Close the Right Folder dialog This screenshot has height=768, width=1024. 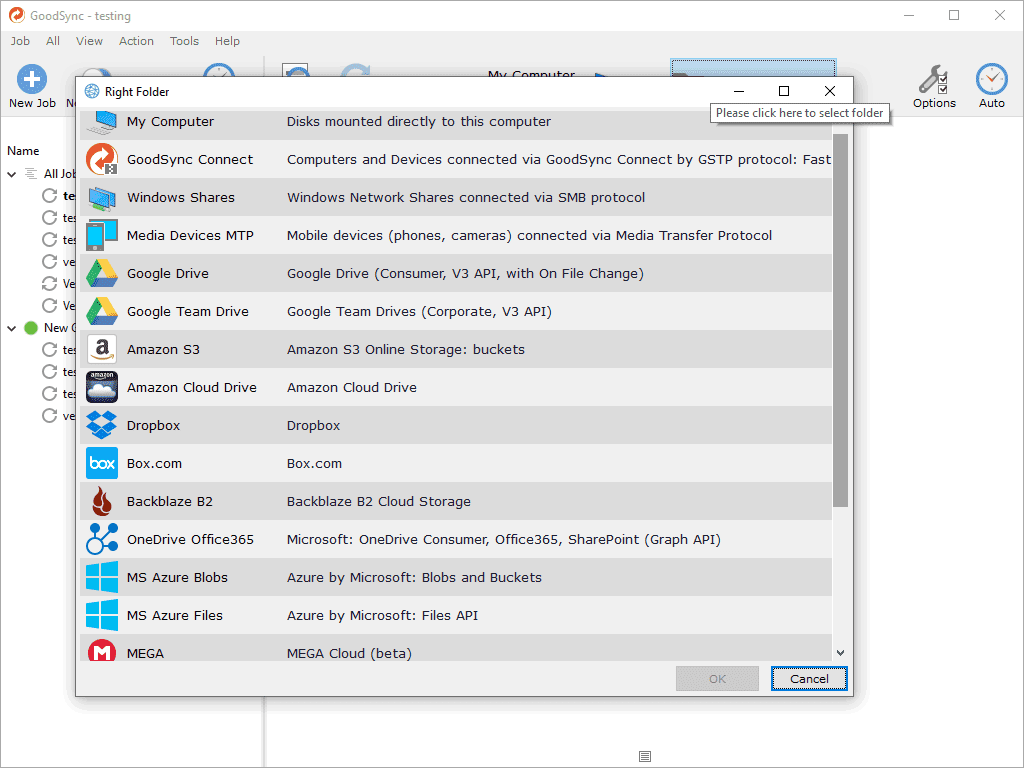point(829,91)
